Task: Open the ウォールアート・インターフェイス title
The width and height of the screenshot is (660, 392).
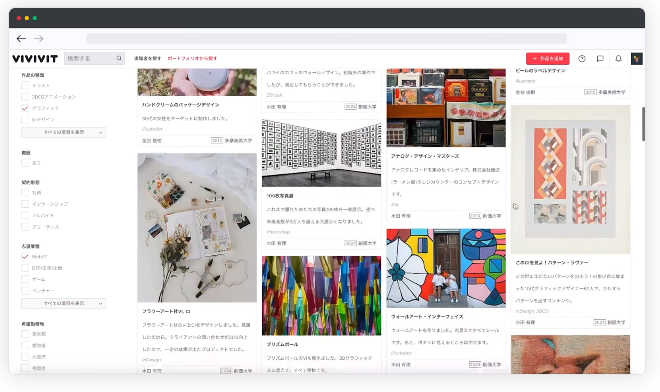Action: coord(427,317)
